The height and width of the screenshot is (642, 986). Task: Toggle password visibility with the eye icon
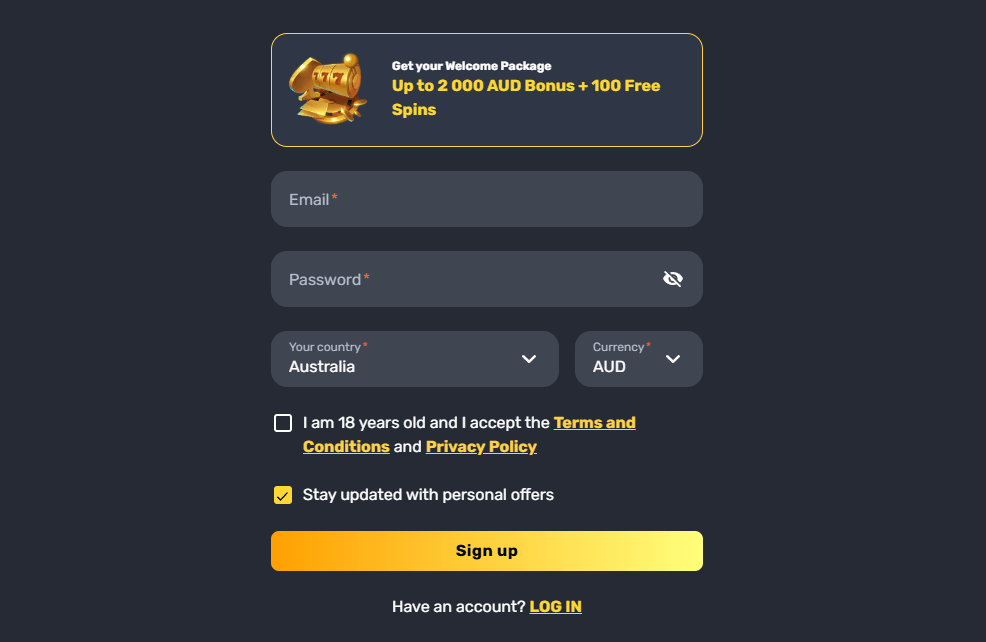[x=672, y=279]
